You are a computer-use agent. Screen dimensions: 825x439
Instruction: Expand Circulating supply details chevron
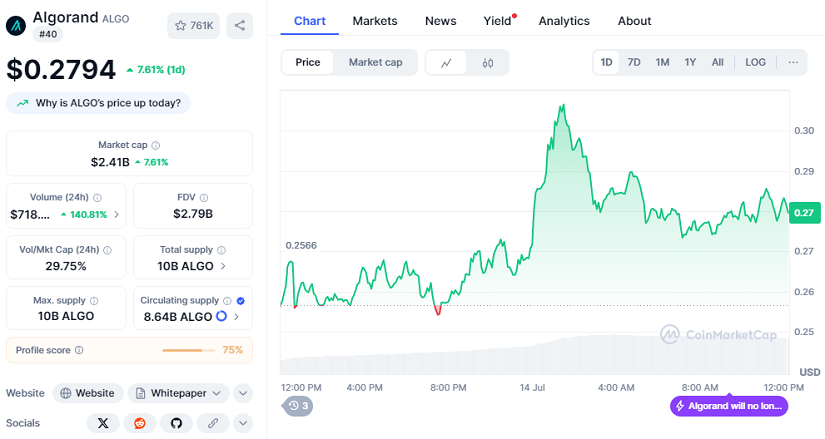coord(236,317)
